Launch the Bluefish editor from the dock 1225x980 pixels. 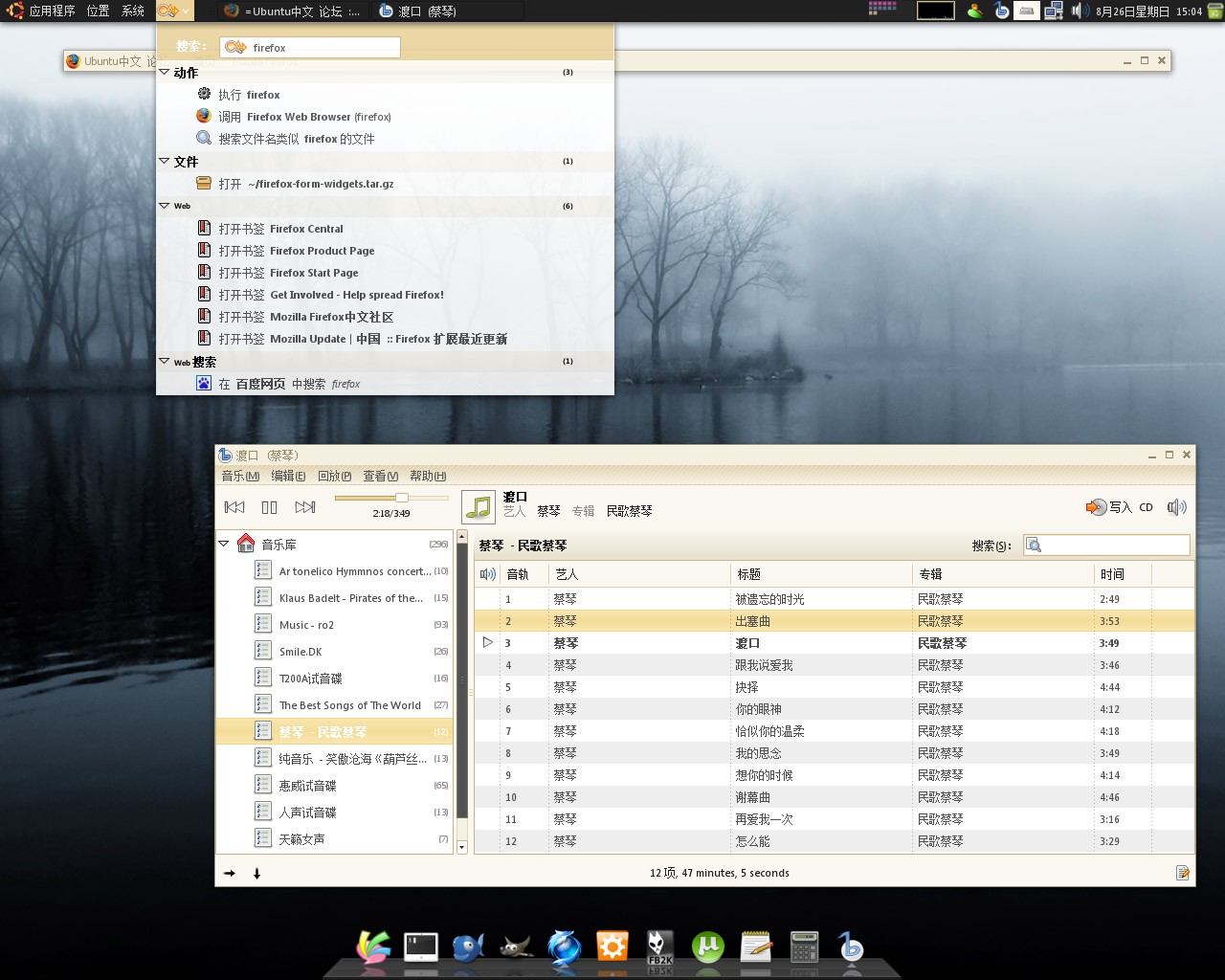tap(468, 947)
